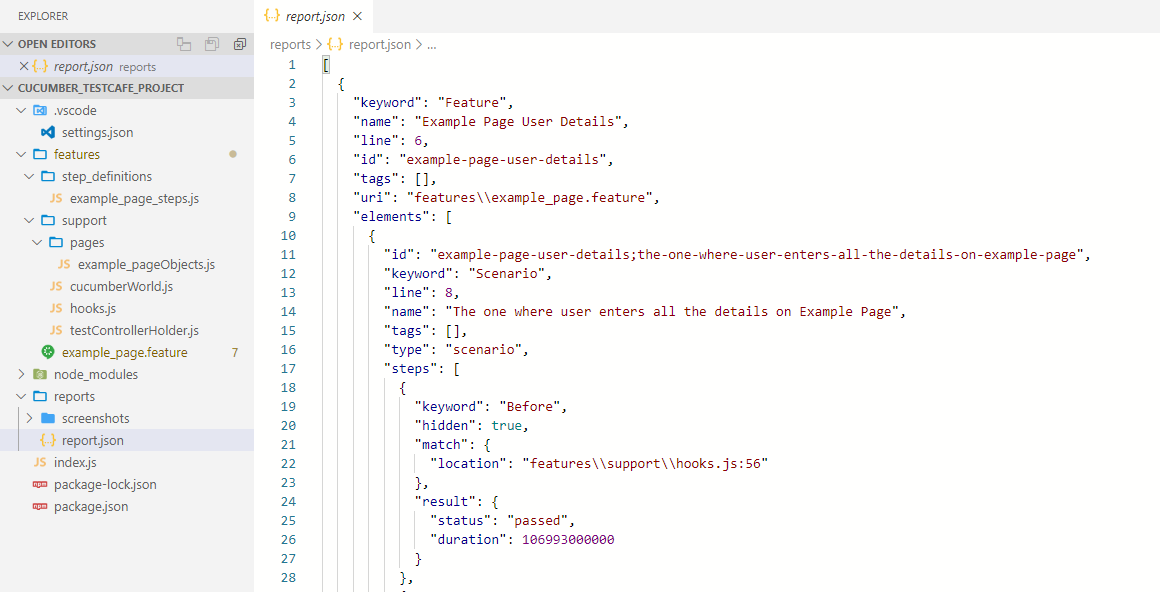Click the pages folder icon
The height and width of the screenshot is (592, 1160).
click(x=56, y=243)
